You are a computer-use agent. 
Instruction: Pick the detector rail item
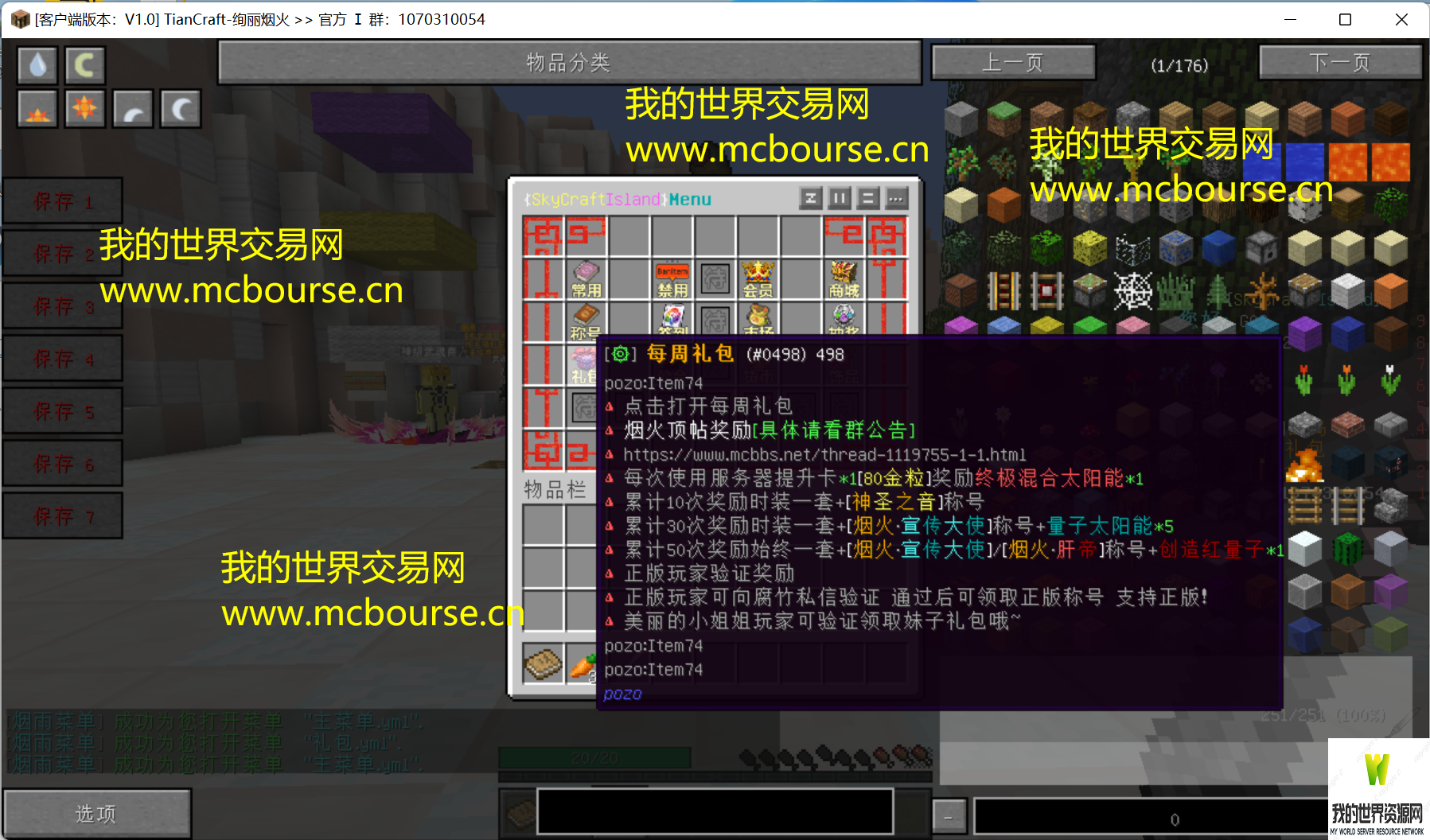[1047, 290]
